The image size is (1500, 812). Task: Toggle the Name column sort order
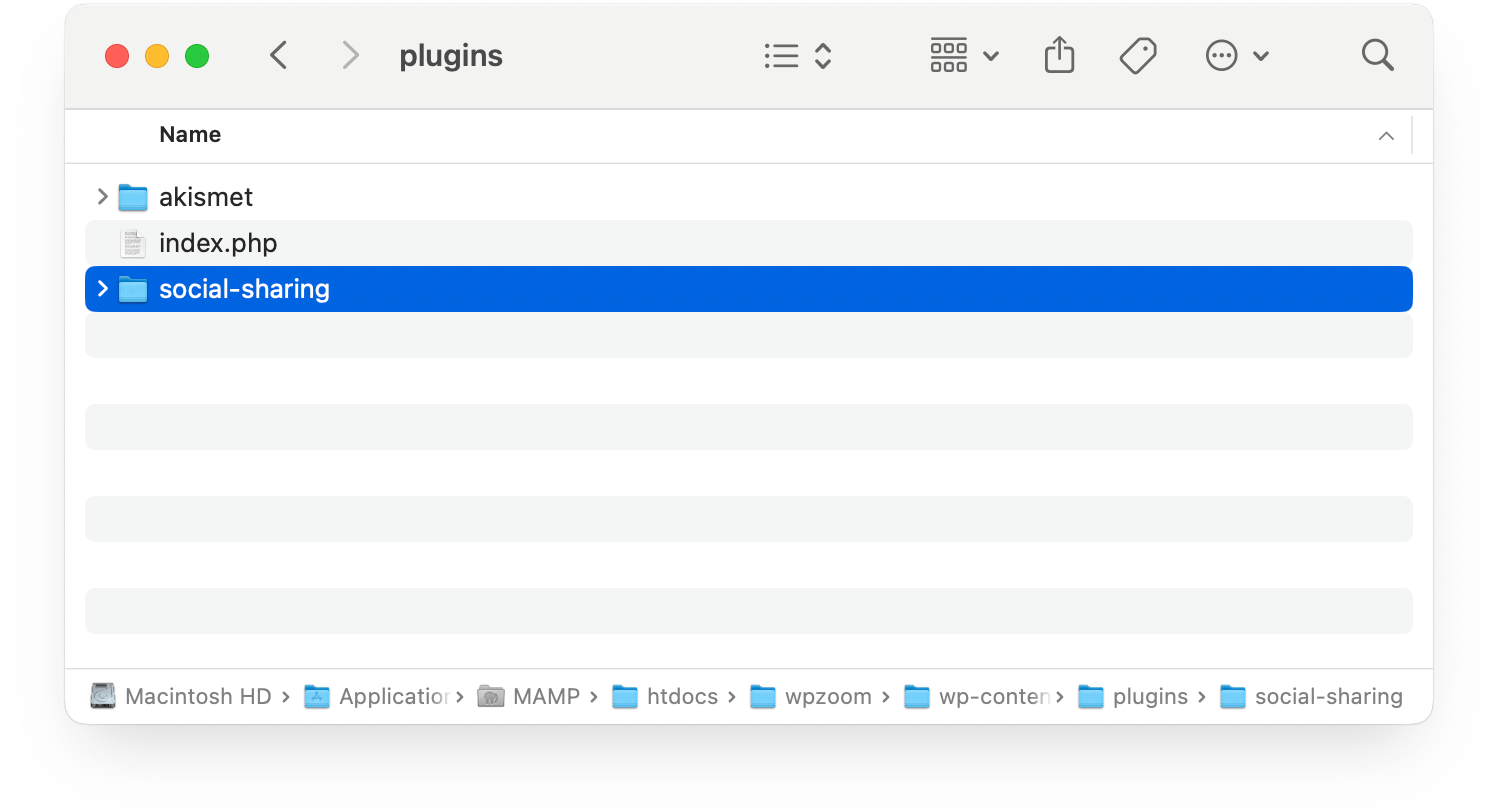pyautogui.click(x=190, y=134)
